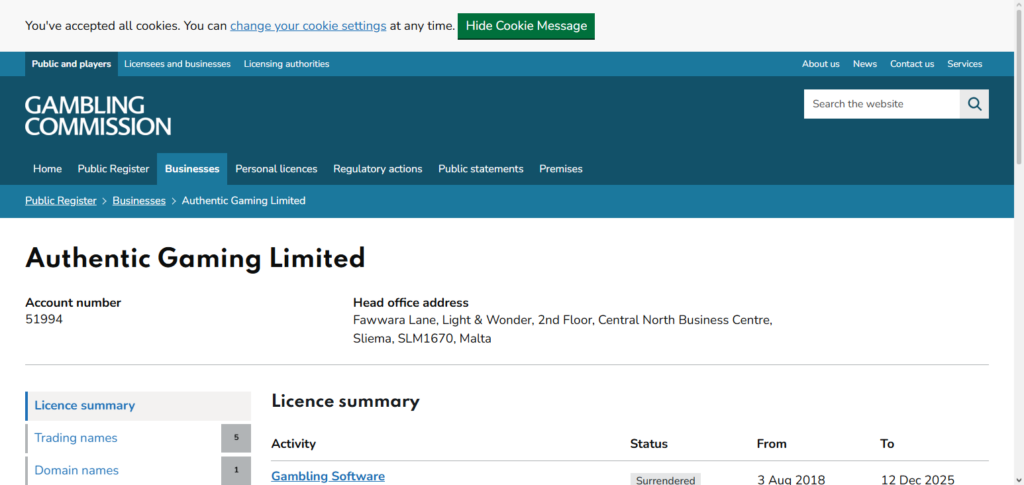
Task: Click the search magnifier icon button
Action: coord(974,104)
